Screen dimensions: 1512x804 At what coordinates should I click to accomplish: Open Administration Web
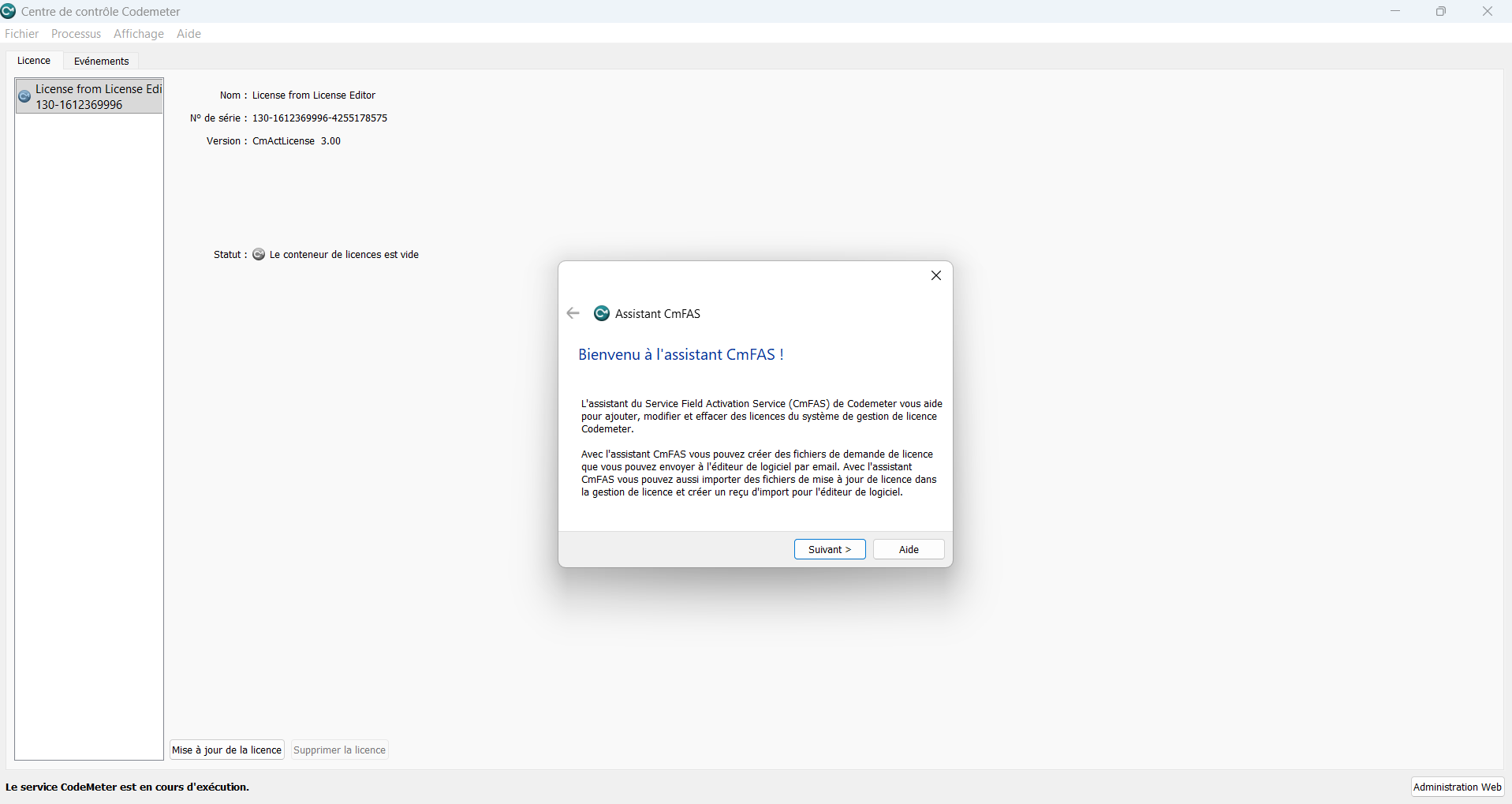1458,787
